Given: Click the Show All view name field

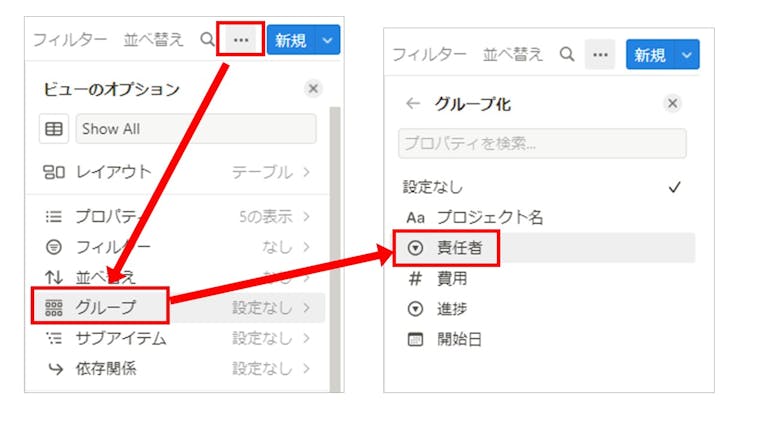Looking at the screenshot, I should [x=196, y=129].
